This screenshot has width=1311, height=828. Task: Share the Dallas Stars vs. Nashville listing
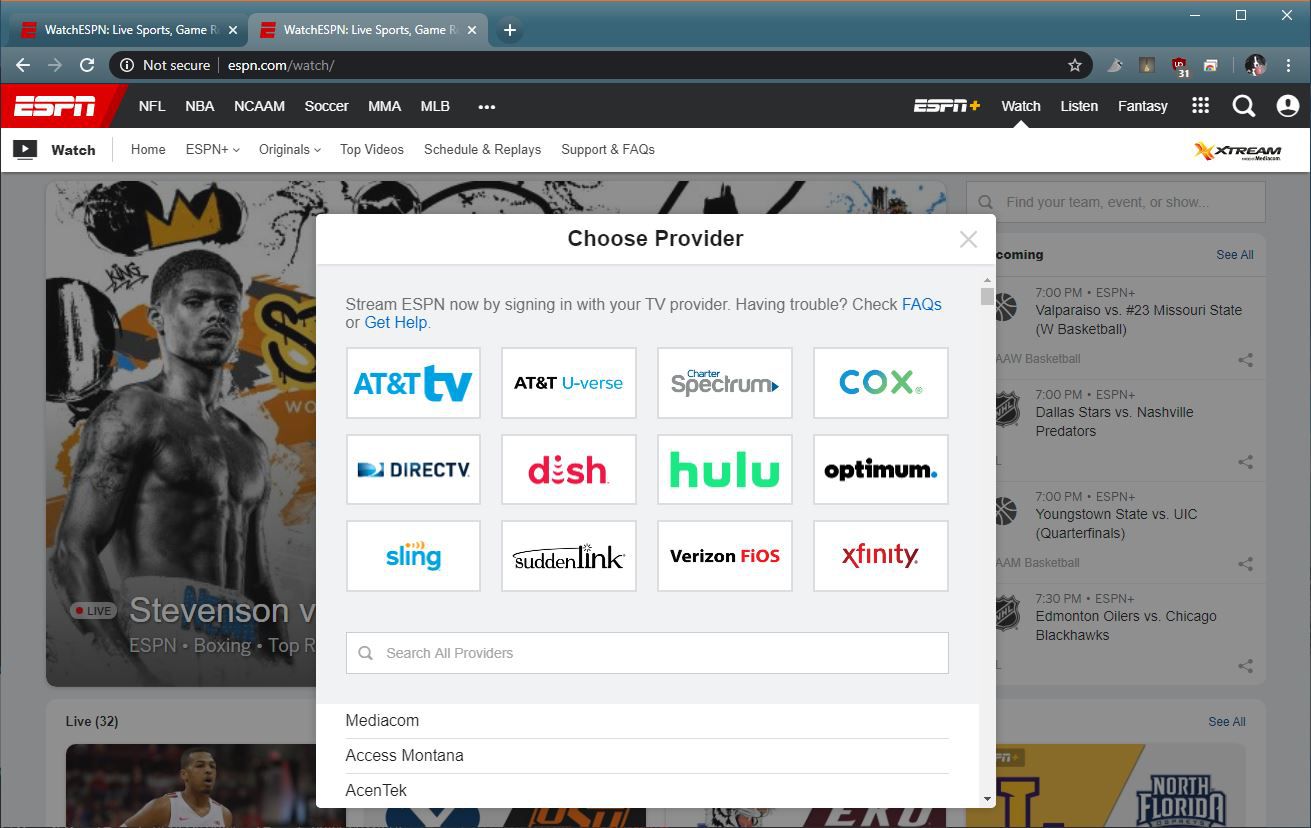pyautogui.click(x=1245, y=462)
